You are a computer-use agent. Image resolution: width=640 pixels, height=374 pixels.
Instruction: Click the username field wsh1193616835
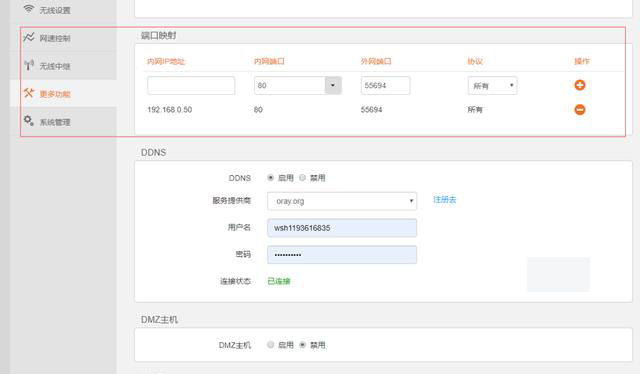point(342,228)
